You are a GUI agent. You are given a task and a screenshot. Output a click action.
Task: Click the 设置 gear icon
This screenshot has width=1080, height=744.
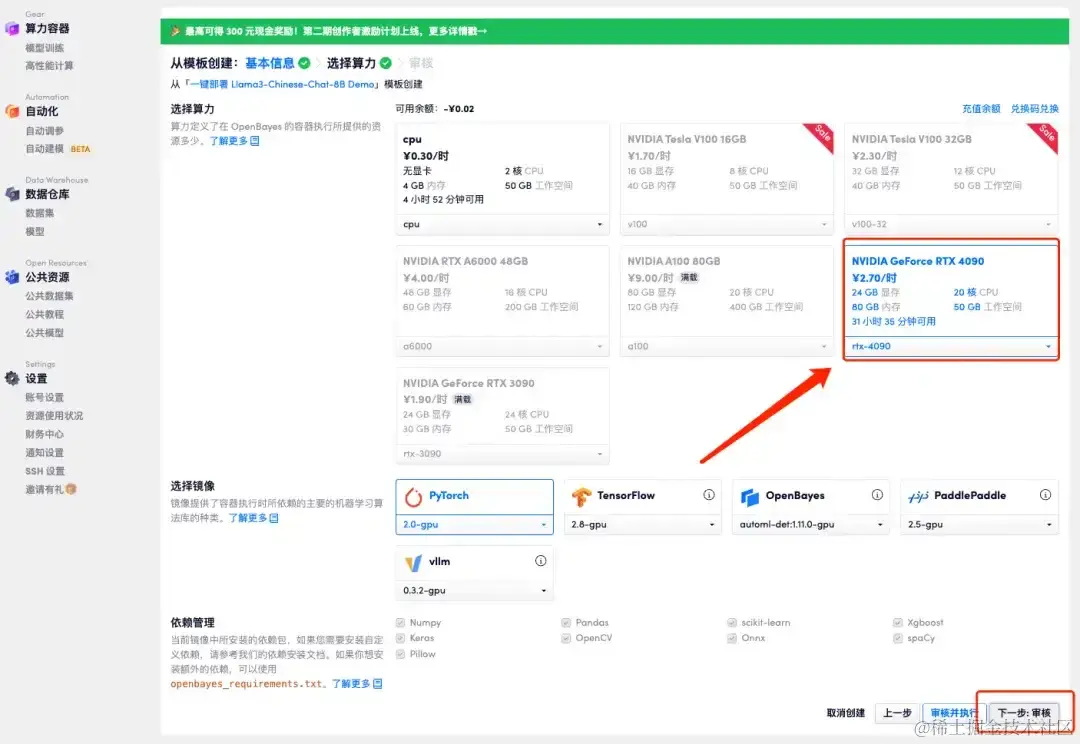(12, 378)
